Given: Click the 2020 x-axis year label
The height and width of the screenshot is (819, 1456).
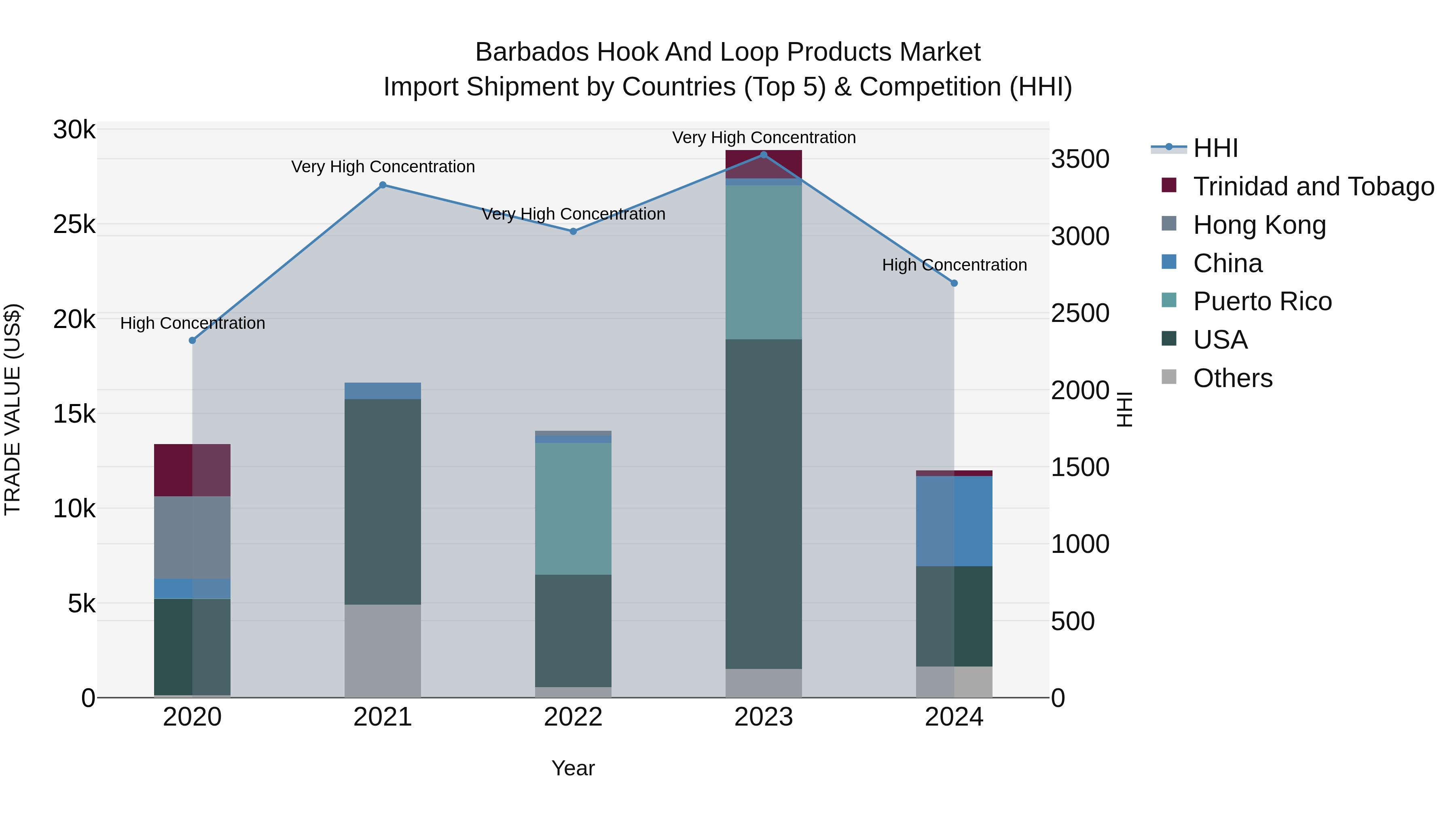Looking at the screenshot, I should [192, 717].
